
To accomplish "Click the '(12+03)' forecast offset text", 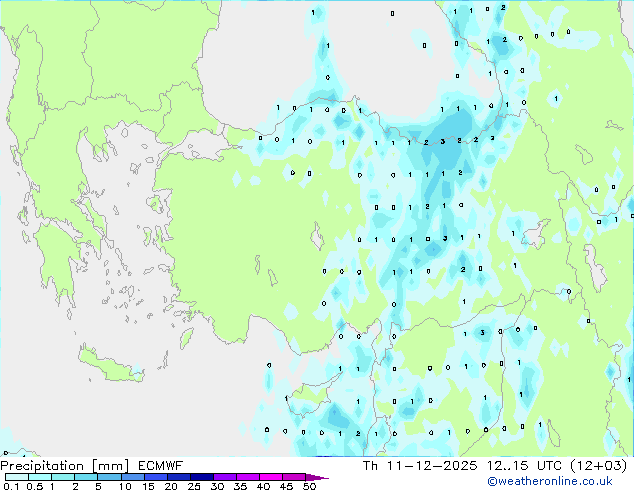I will point(598,466).
